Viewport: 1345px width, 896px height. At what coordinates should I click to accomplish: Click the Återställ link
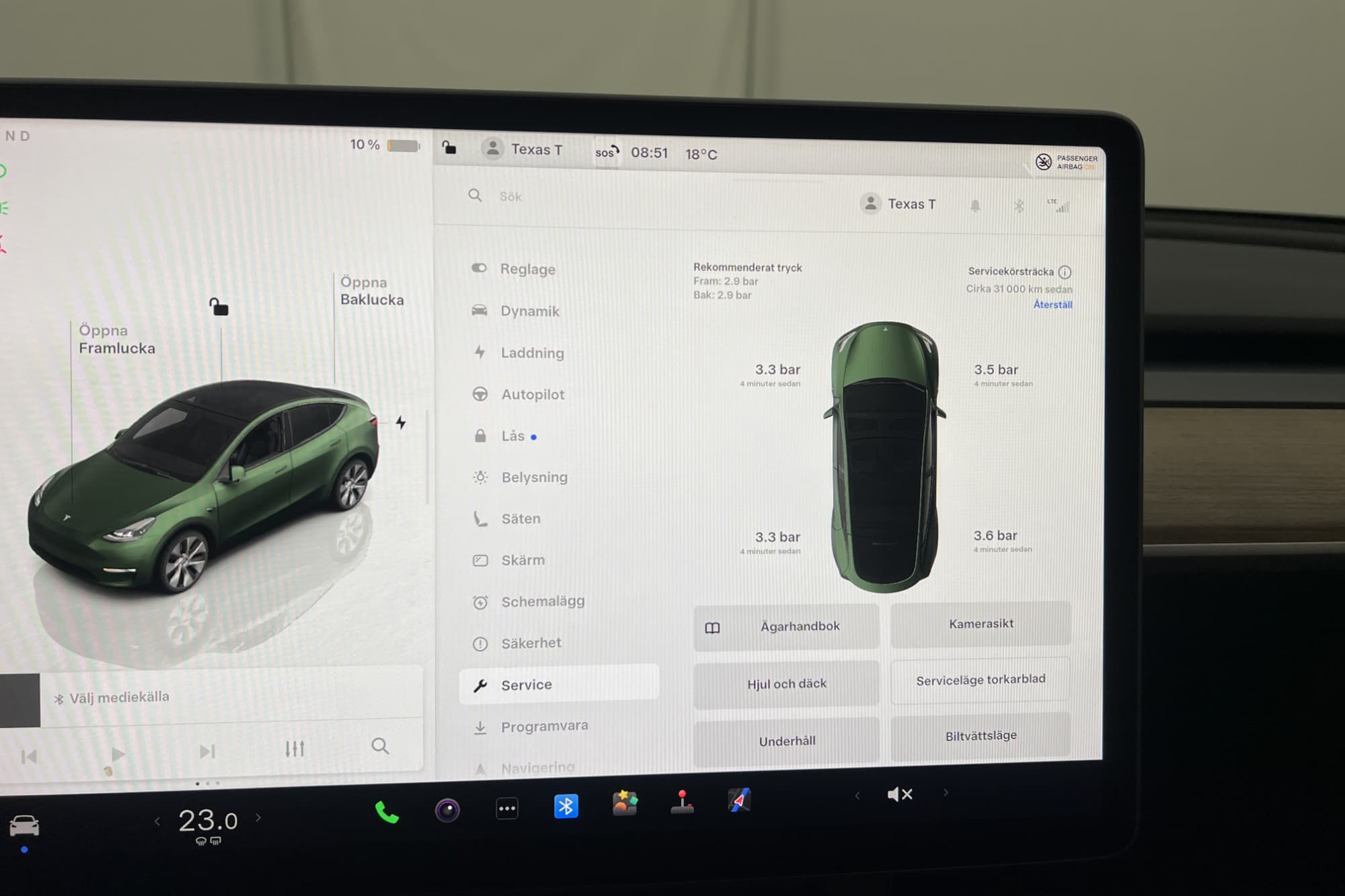coord(1052,304)
